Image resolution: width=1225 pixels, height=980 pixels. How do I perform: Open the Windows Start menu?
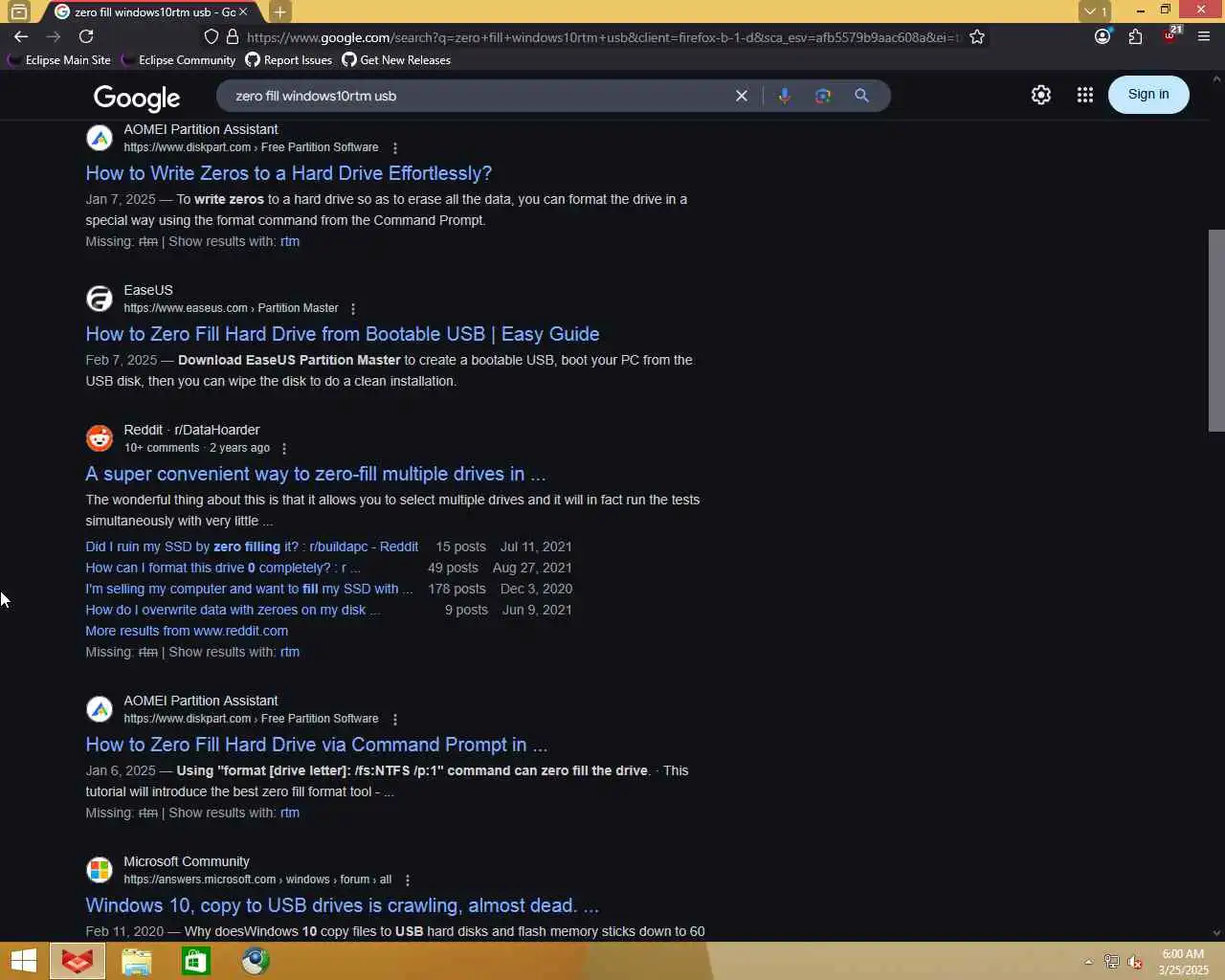click(23, 961)
